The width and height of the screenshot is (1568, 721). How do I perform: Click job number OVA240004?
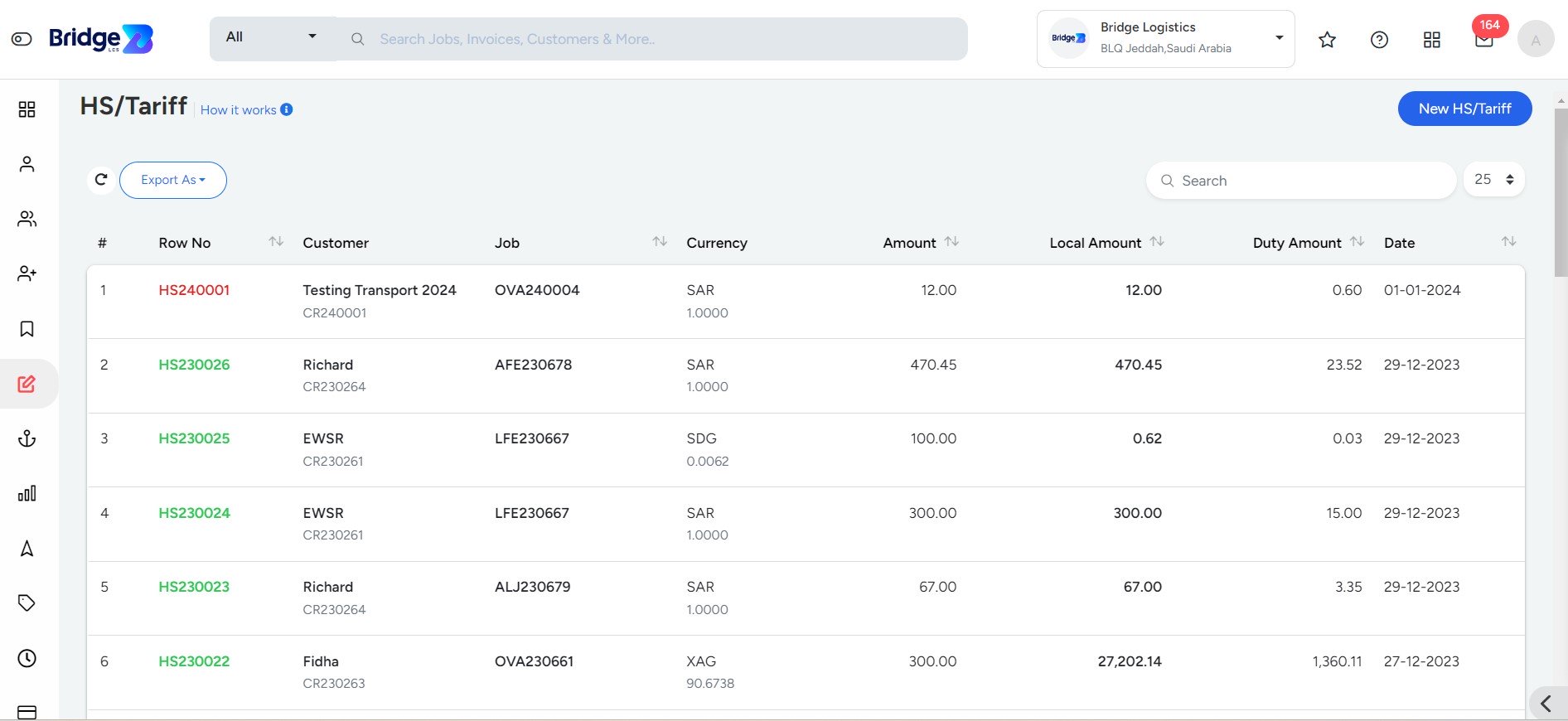pyautogui.click(x=537, y=290)
